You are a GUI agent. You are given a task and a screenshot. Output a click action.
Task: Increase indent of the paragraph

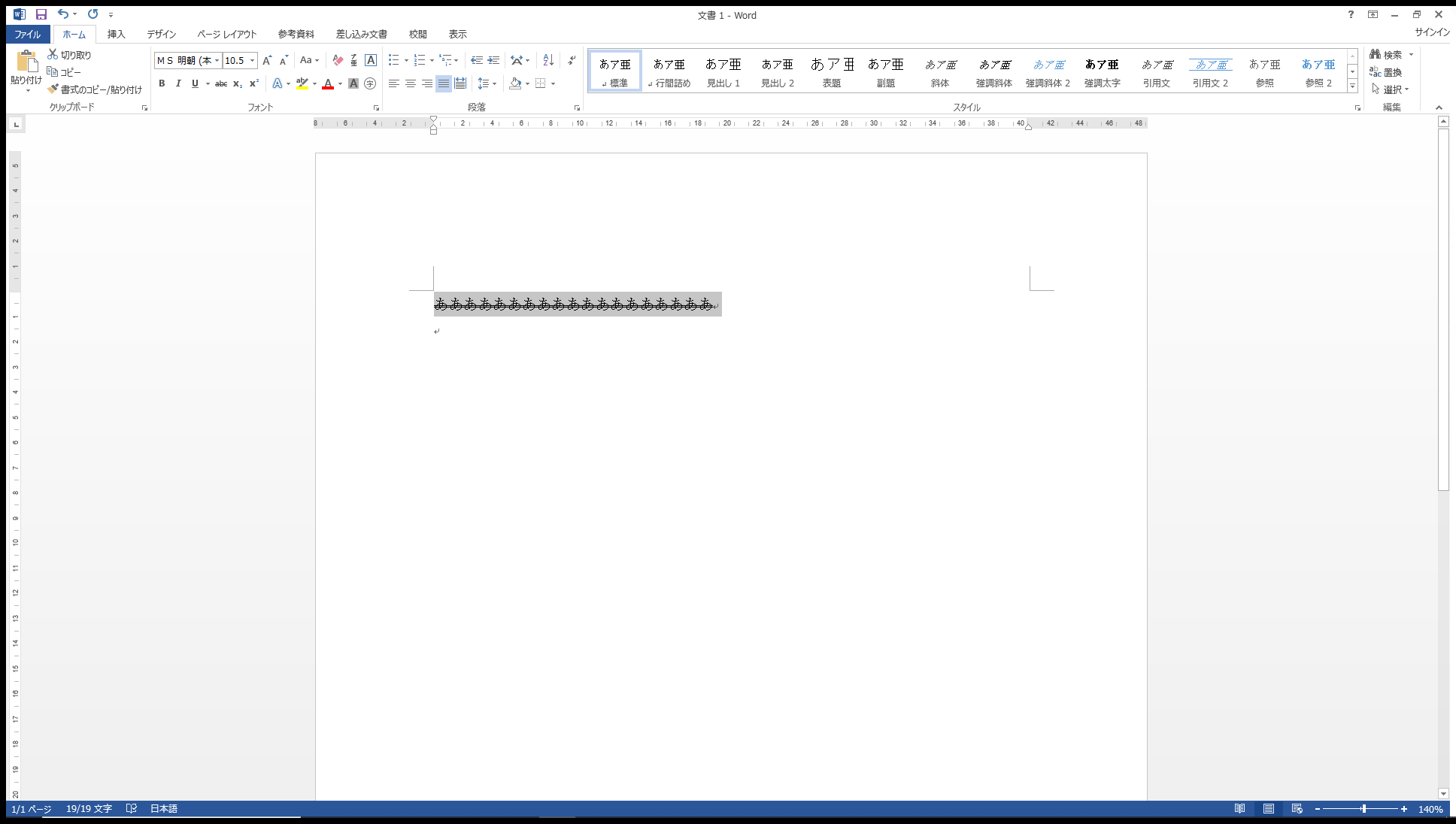pyautogui.click(x=493, y=60)
